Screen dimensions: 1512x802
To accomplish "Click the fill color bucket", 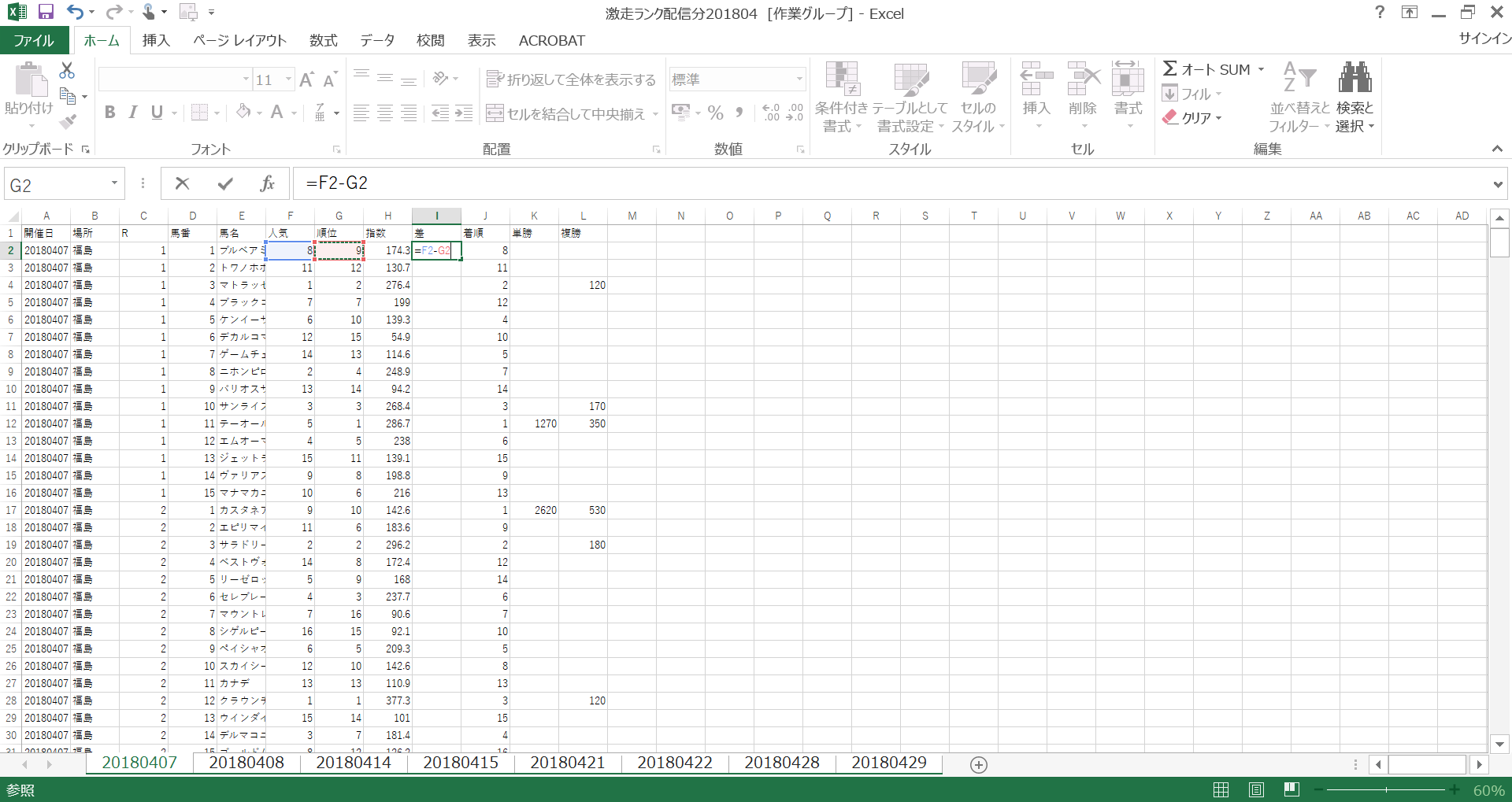I will (244, 113).
